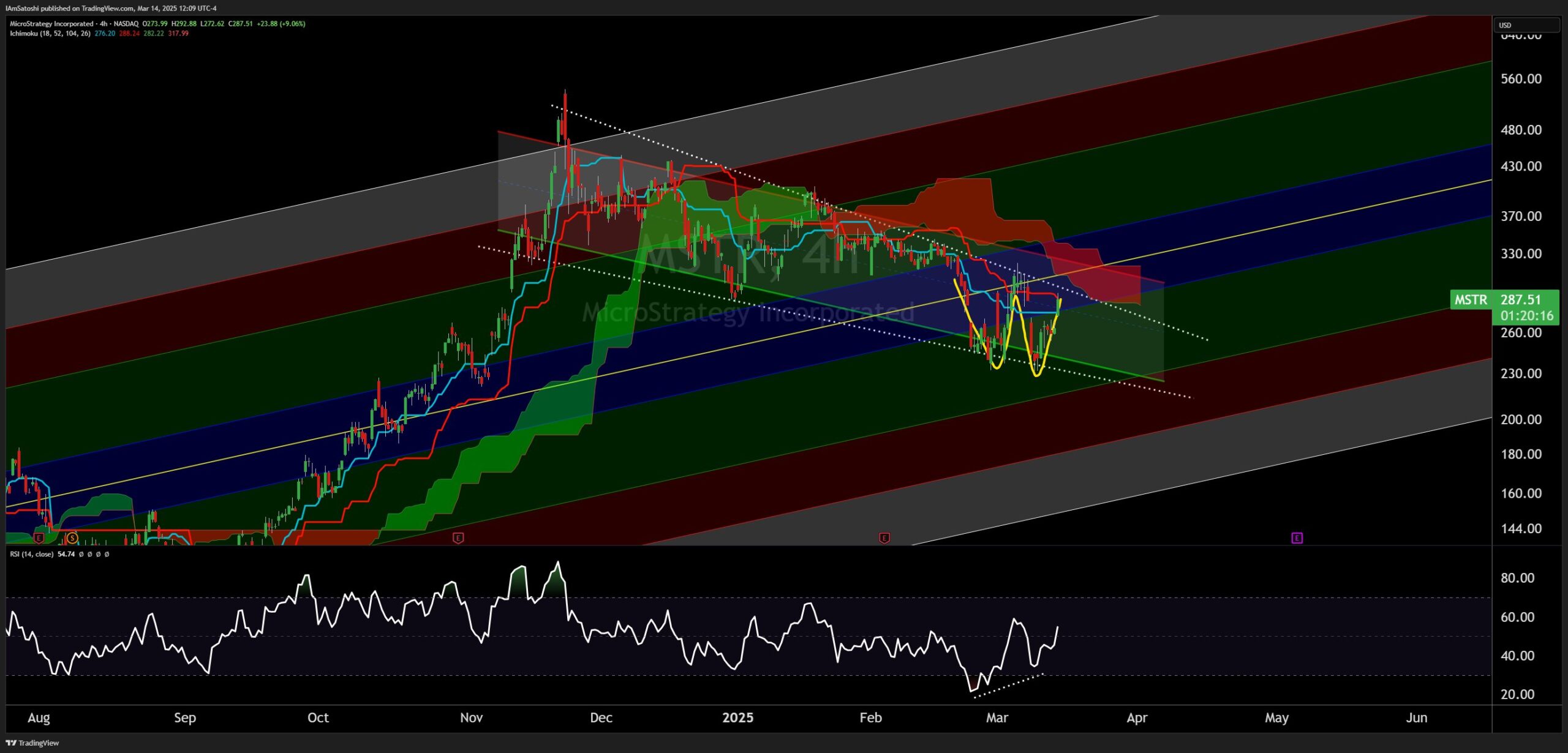Click the RSI 80.00 scale label
The width and height of the screenshot is (1568, 753).
tap(1517, 578)
